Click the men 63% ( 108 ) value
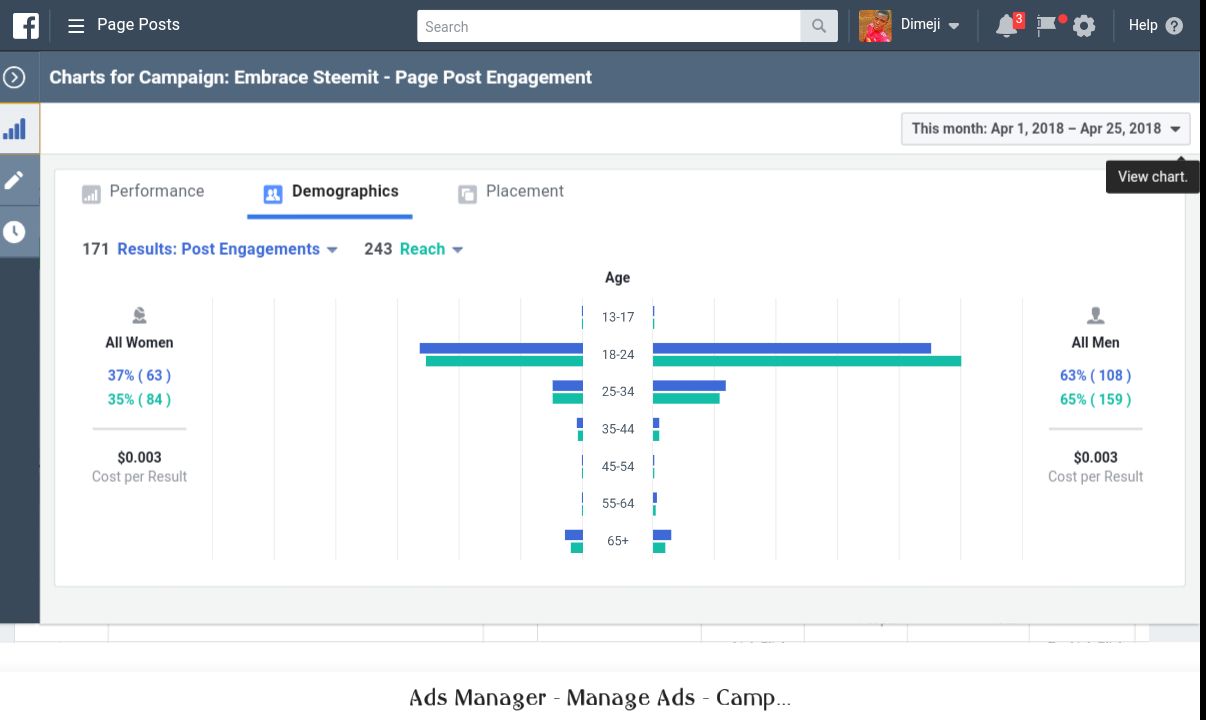Viewport: 1206px width, 720px height. [x=1096, y=375]
